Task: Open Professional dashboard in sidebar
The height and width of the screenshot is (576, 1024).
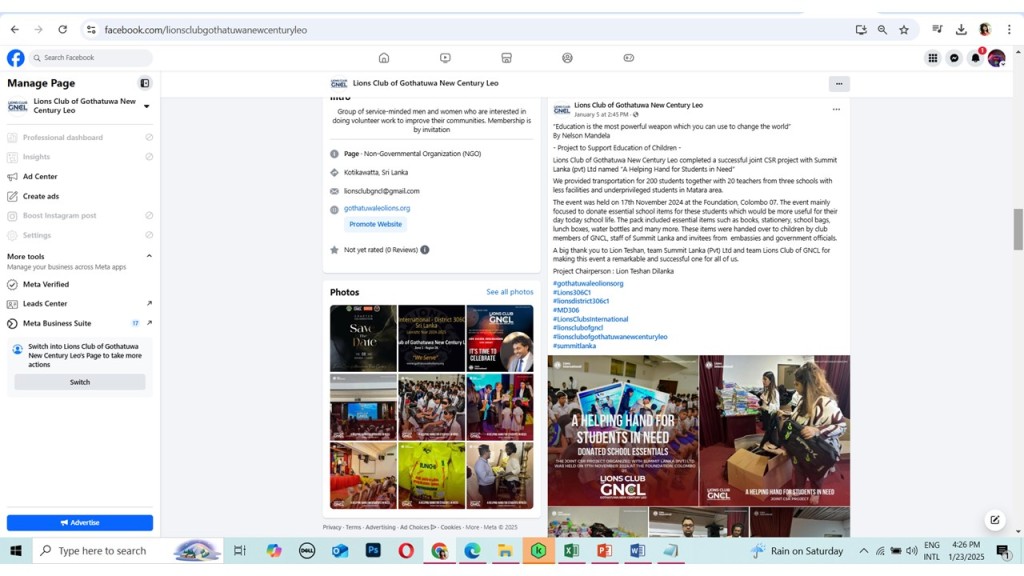Action: point(80,137)
